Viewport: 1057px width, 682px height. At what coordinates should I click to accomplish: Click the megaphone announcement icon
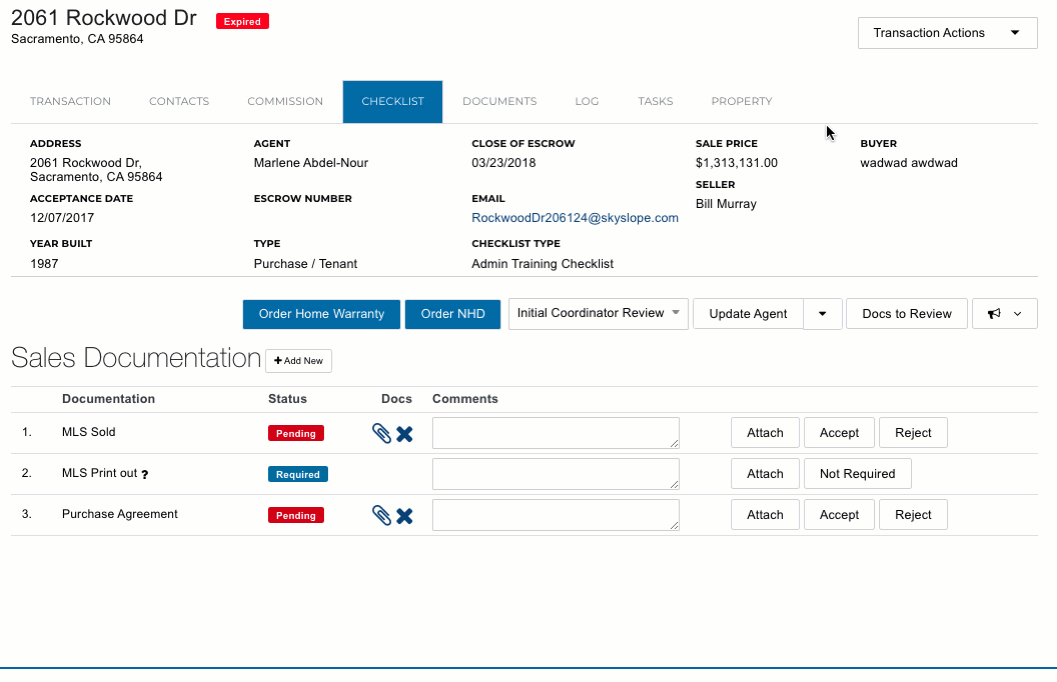(x=994, y=313)
